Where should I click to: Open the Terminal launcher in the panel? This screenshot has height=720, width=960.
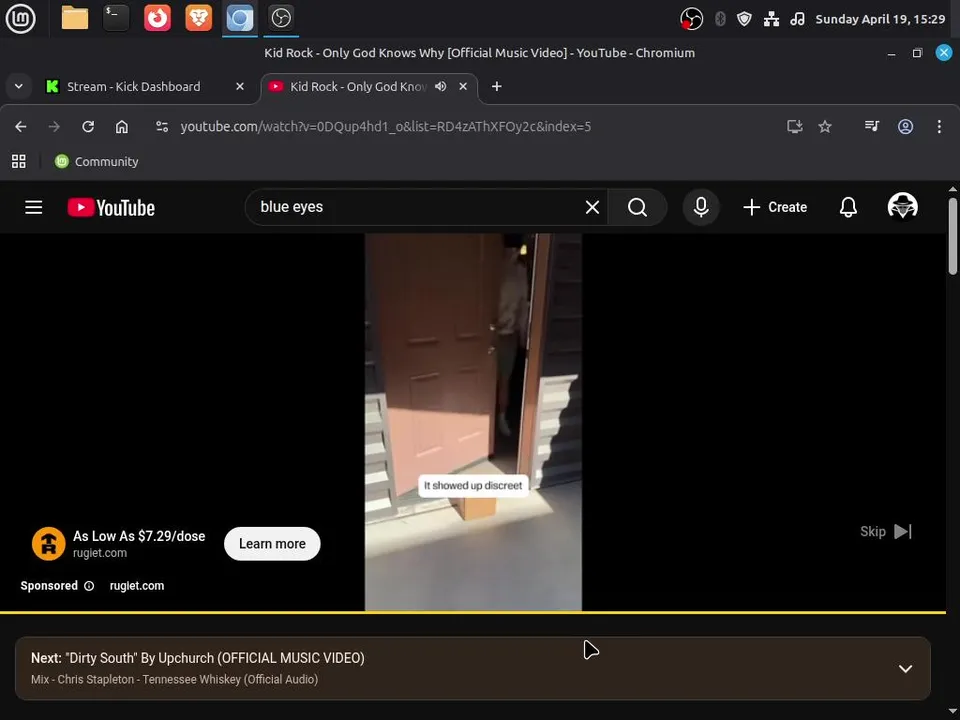116,18
